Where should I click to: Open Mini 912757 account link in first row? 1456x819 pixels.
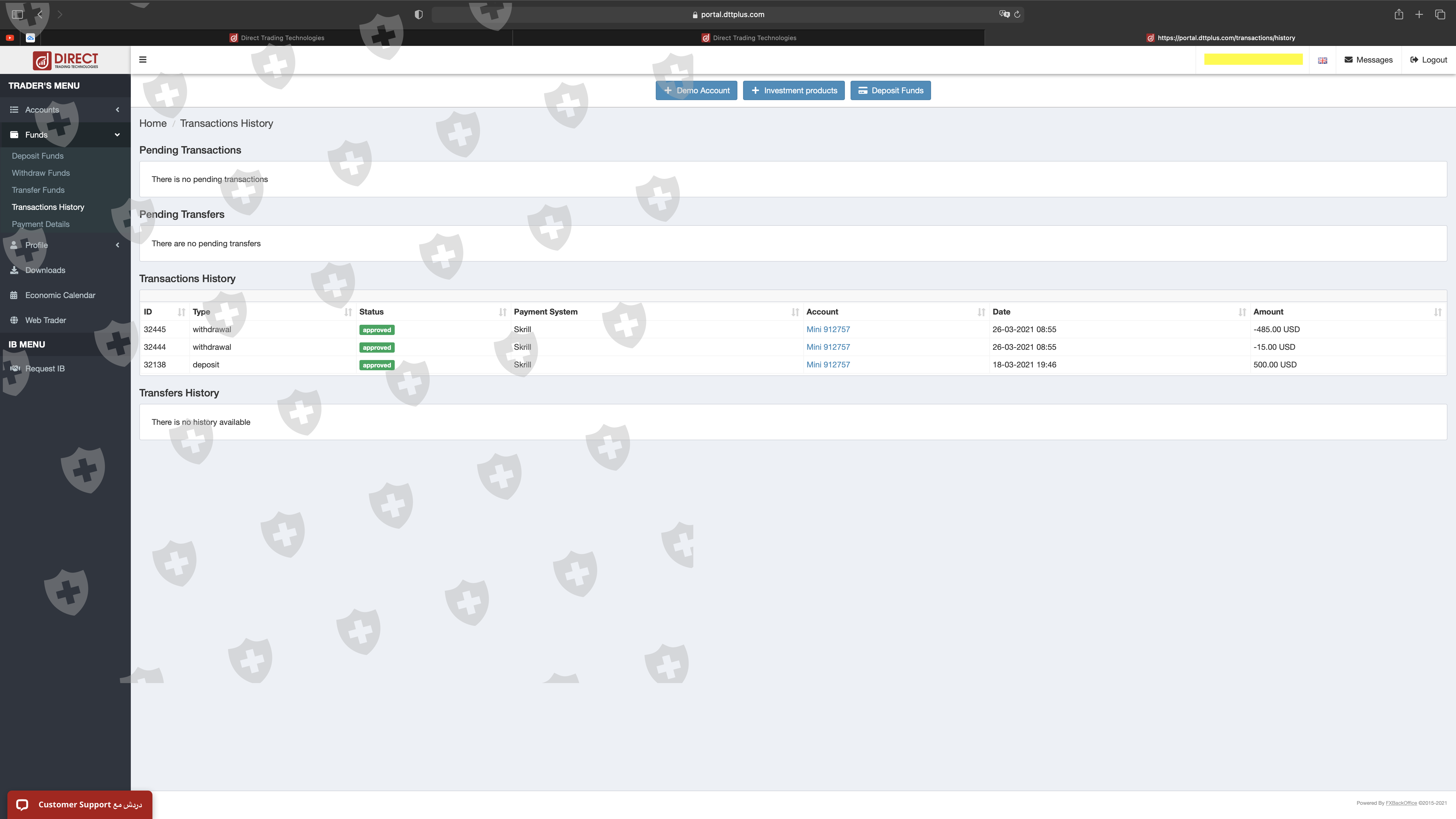click(828, 330)
